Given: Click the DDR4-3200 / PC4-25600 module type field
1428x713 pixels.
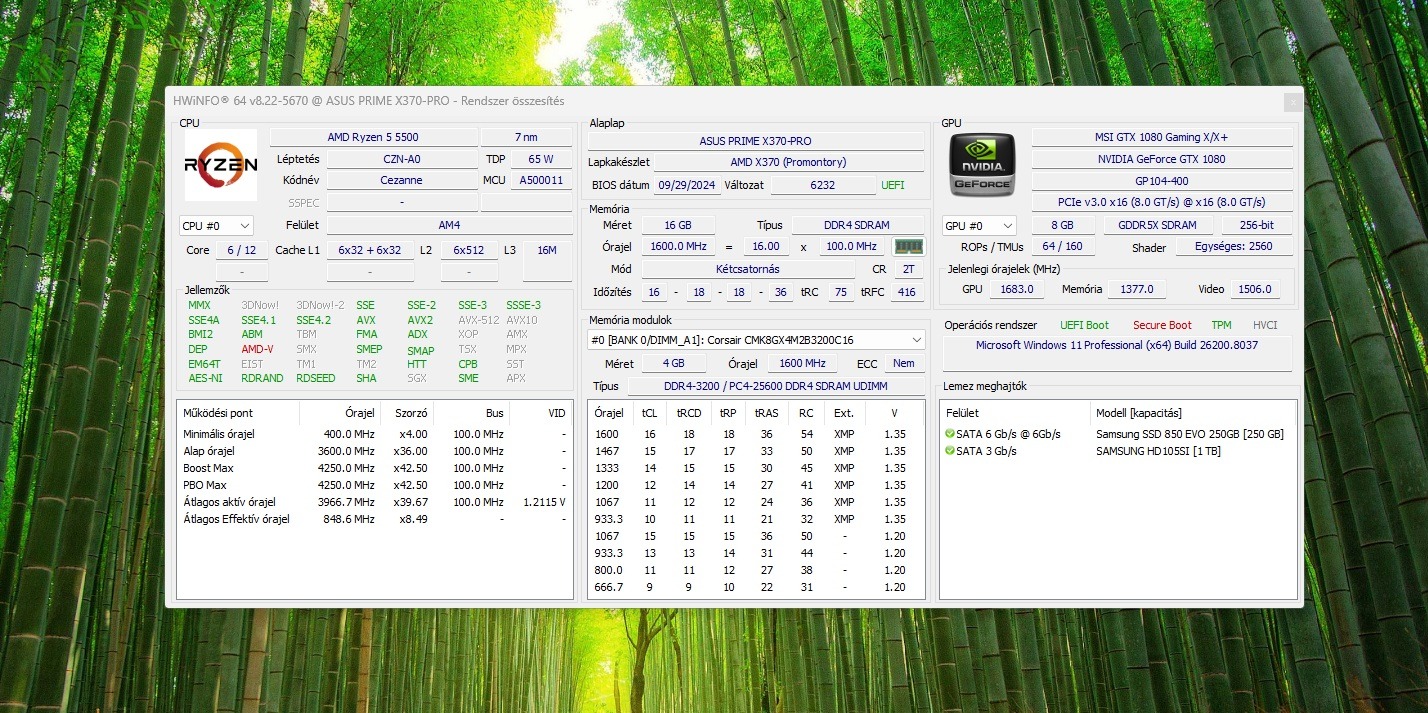Looking at the screenshot, I should click(x=775, y=386).
